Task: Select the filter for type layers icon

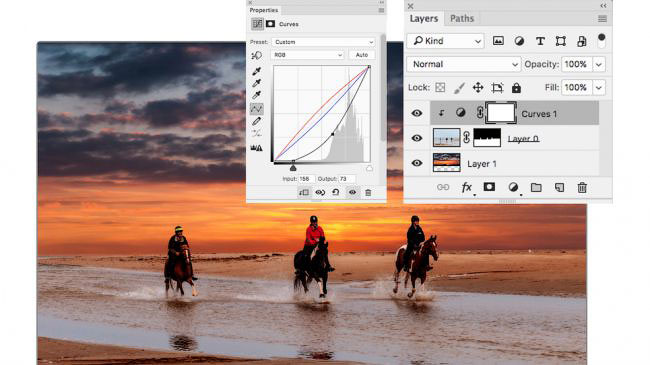Action: tap(540, 41)
